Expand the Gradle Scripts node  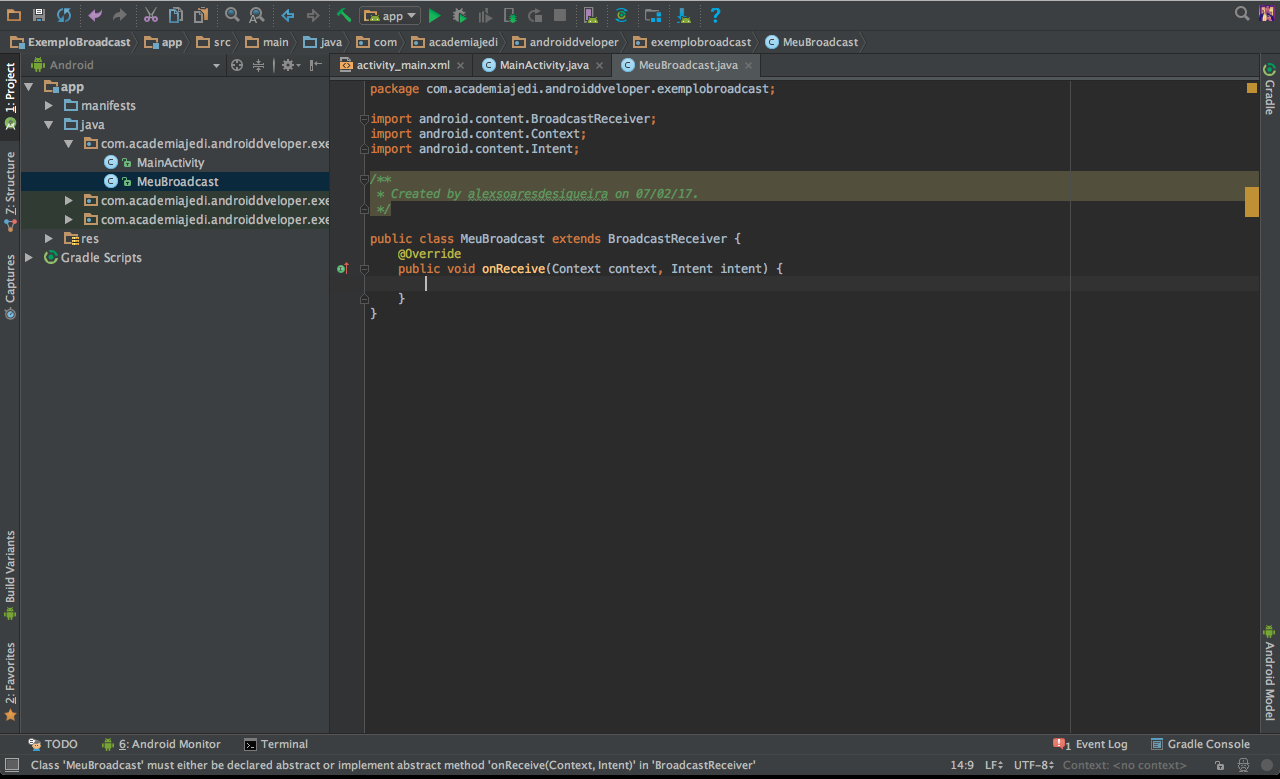30,257
